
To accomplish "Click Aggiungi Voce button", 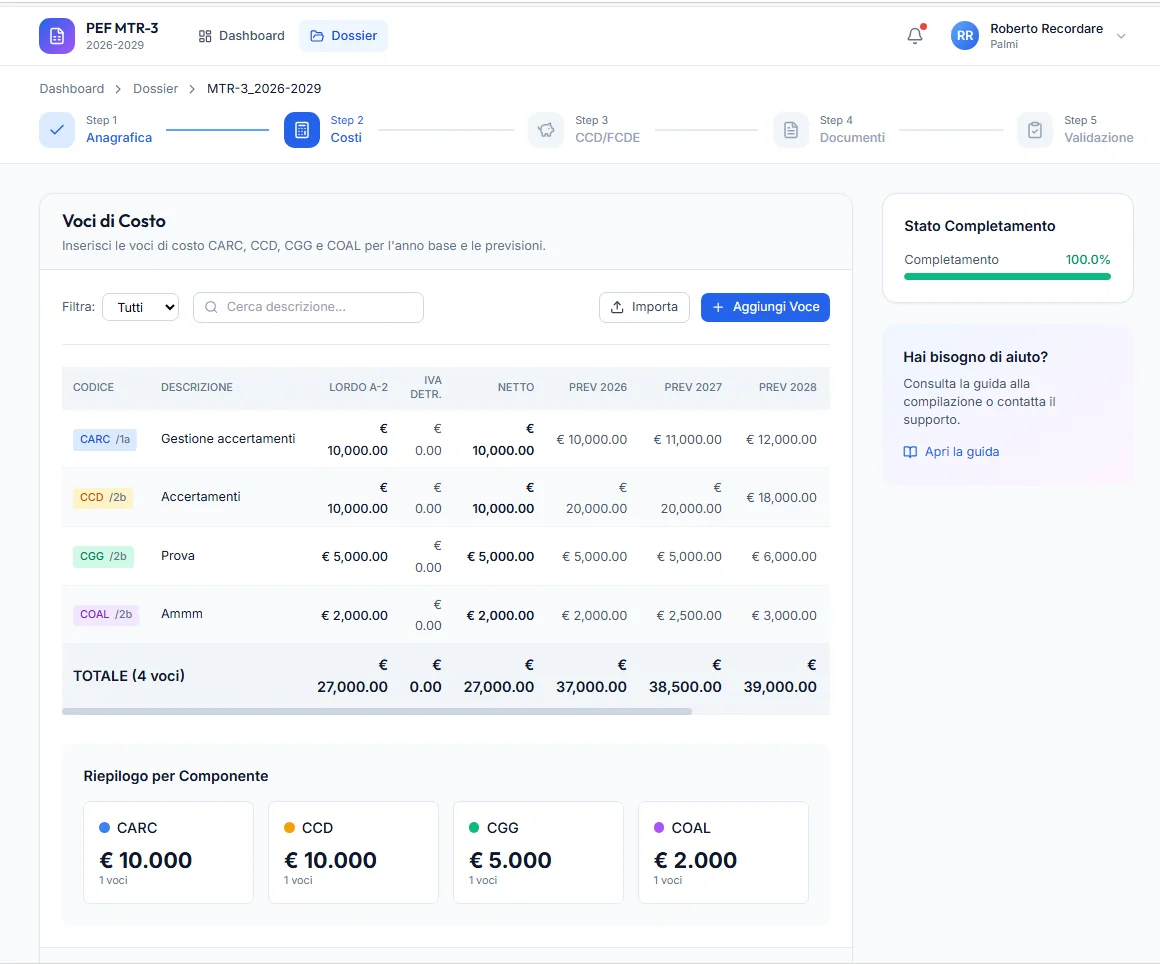I will (x=765, y=307).
